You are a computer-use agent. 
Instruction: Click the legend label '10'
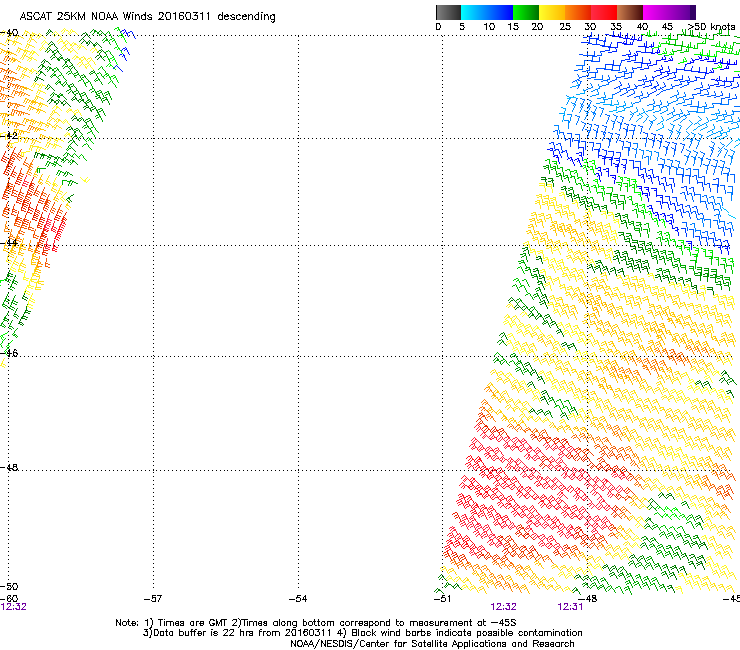coord(489,27)
